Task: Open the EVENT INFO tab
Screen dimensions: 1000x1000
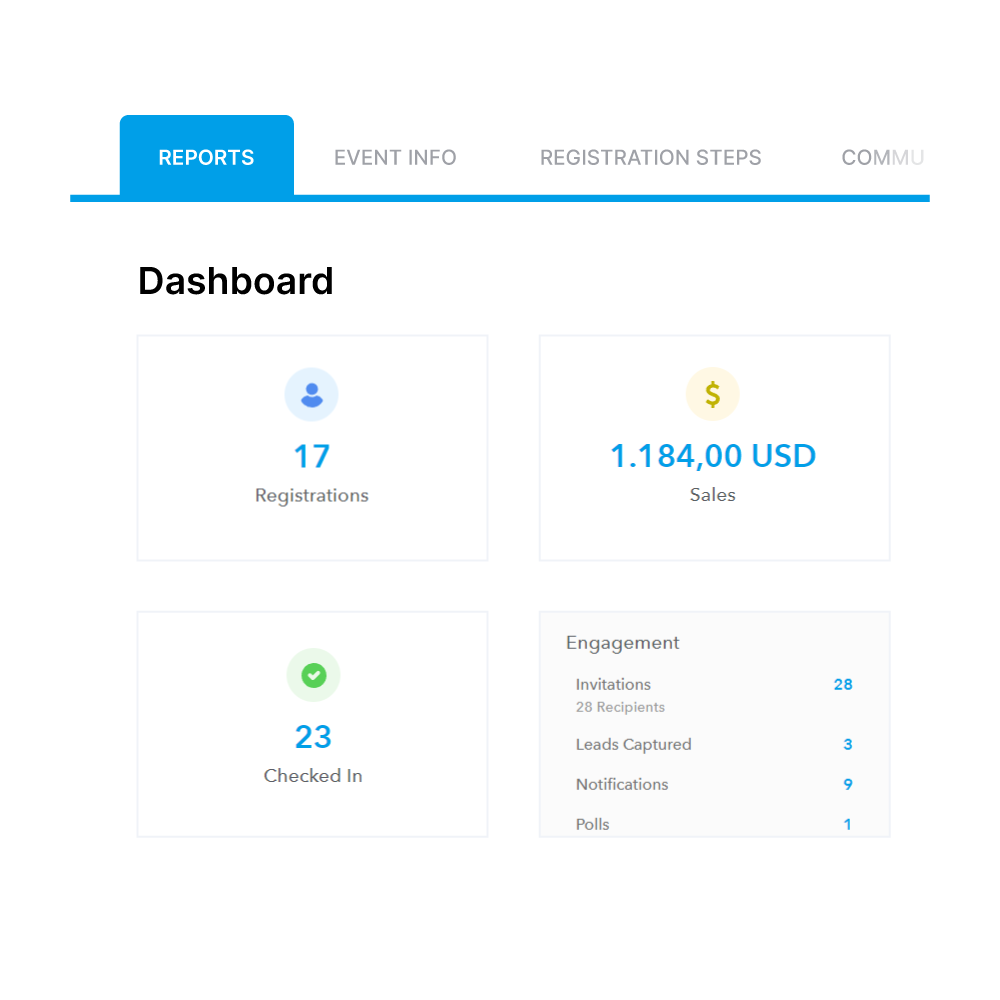Action: point(395,157)
